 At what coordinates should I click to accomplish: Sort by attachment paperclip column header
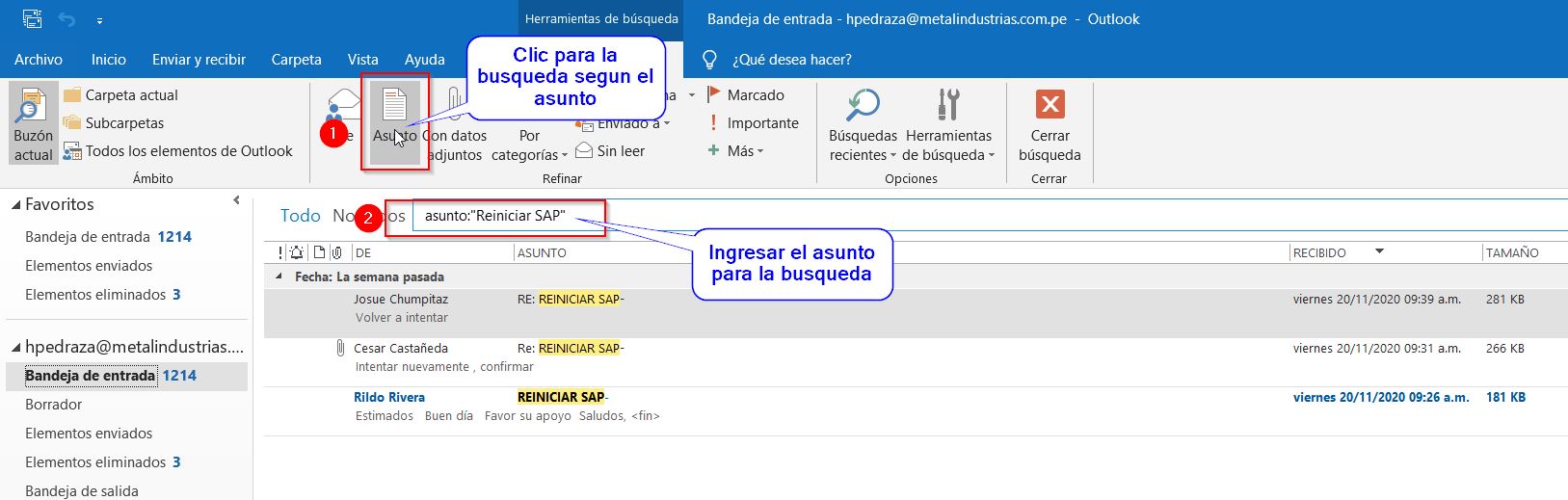coord(336,252)
